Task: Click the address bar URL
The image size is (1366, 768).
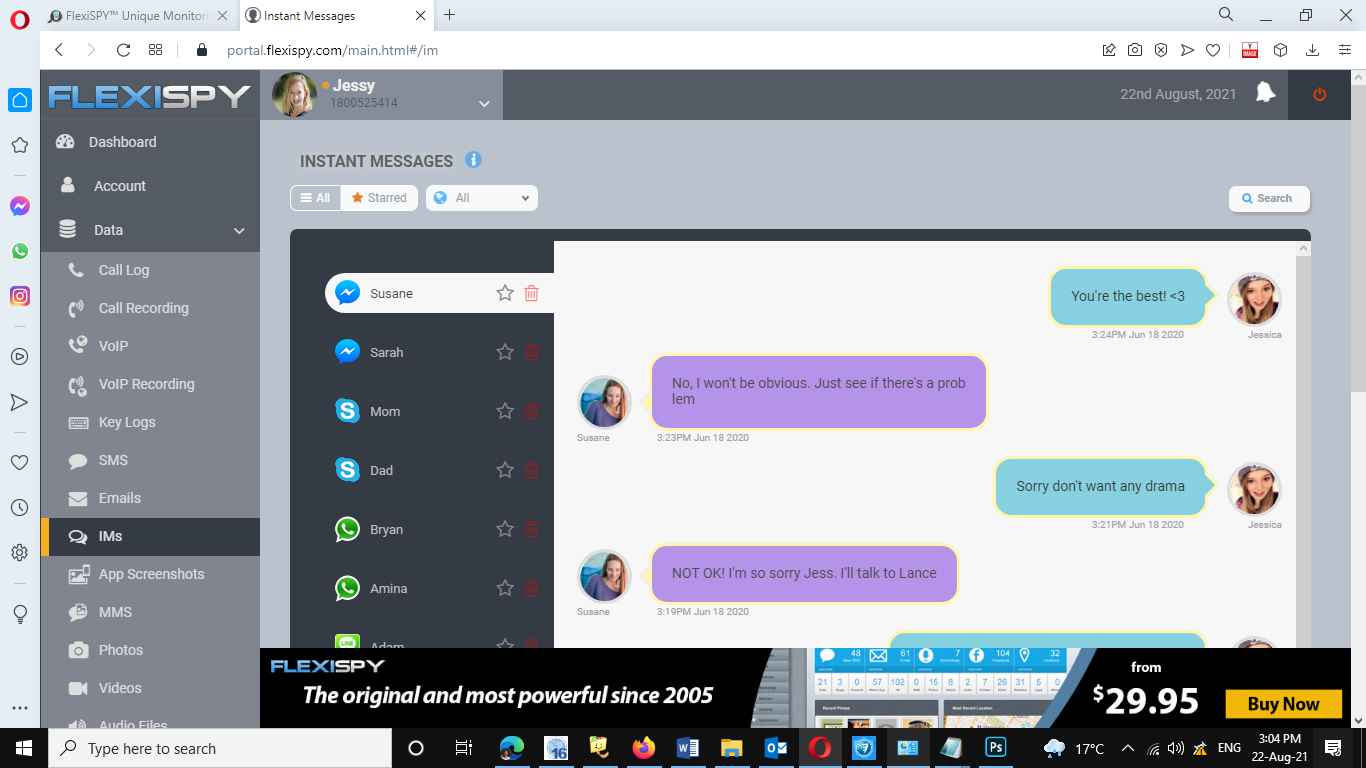Action: (332, 50)
